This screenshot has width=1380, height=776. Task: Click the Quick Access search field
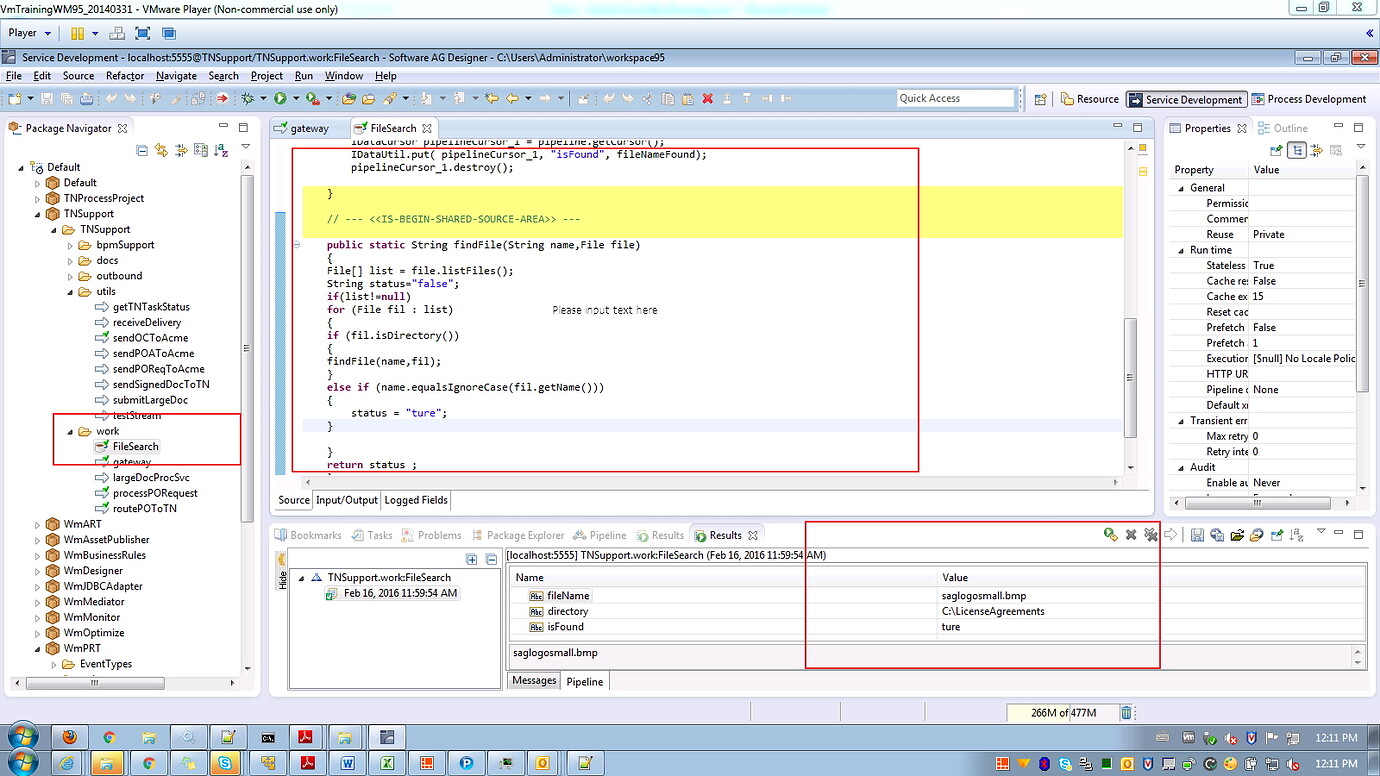(x=955, y=98)
